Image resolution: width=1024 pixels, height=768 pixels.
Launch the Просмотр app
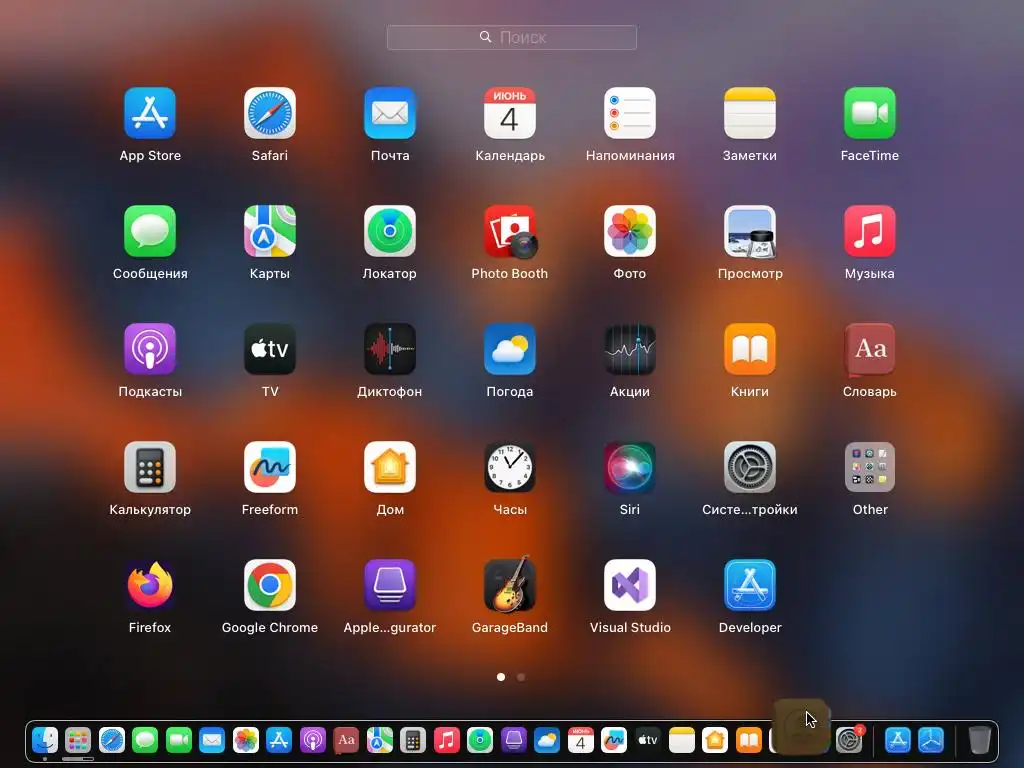click(750, 231)
